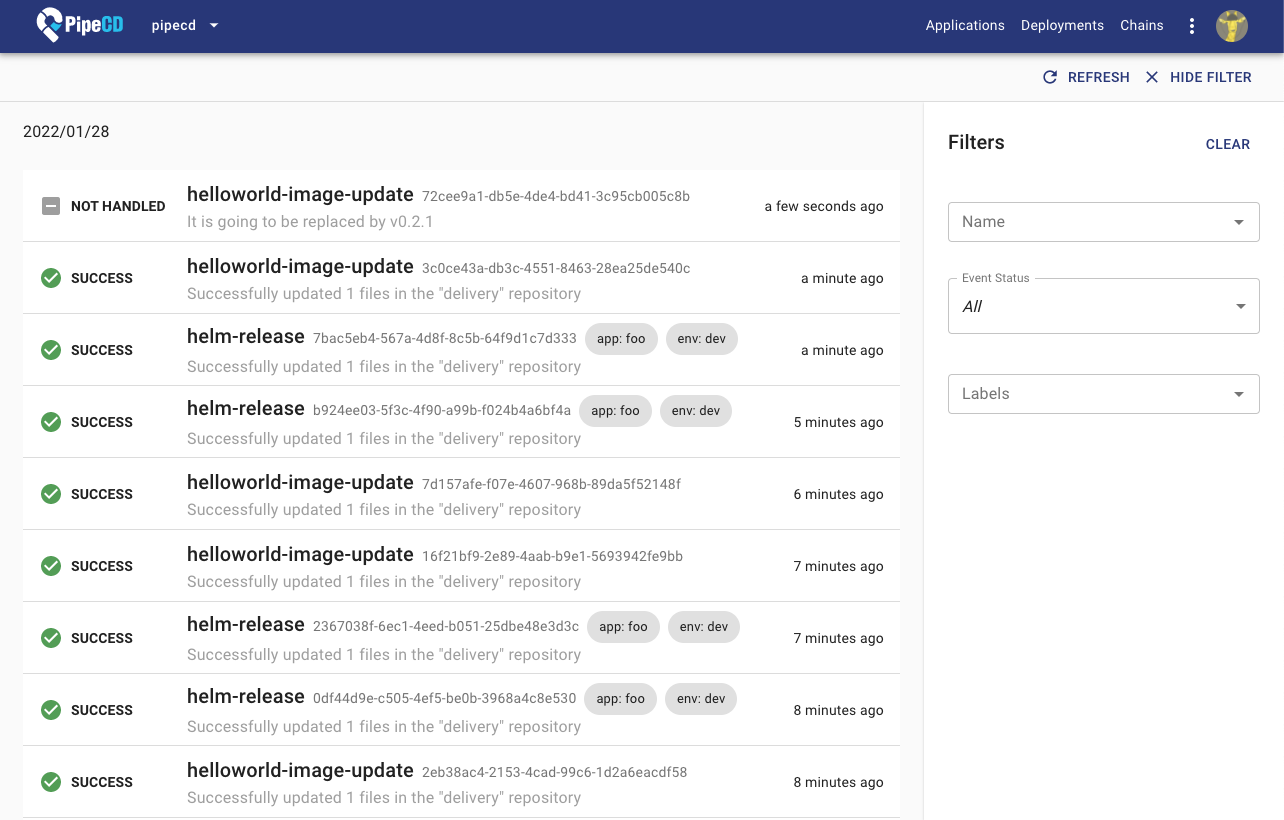Image resolution: width=1284 pixels, height=820 pixels.
Task: Open the Event Status dropdown
Action: 1103,306
